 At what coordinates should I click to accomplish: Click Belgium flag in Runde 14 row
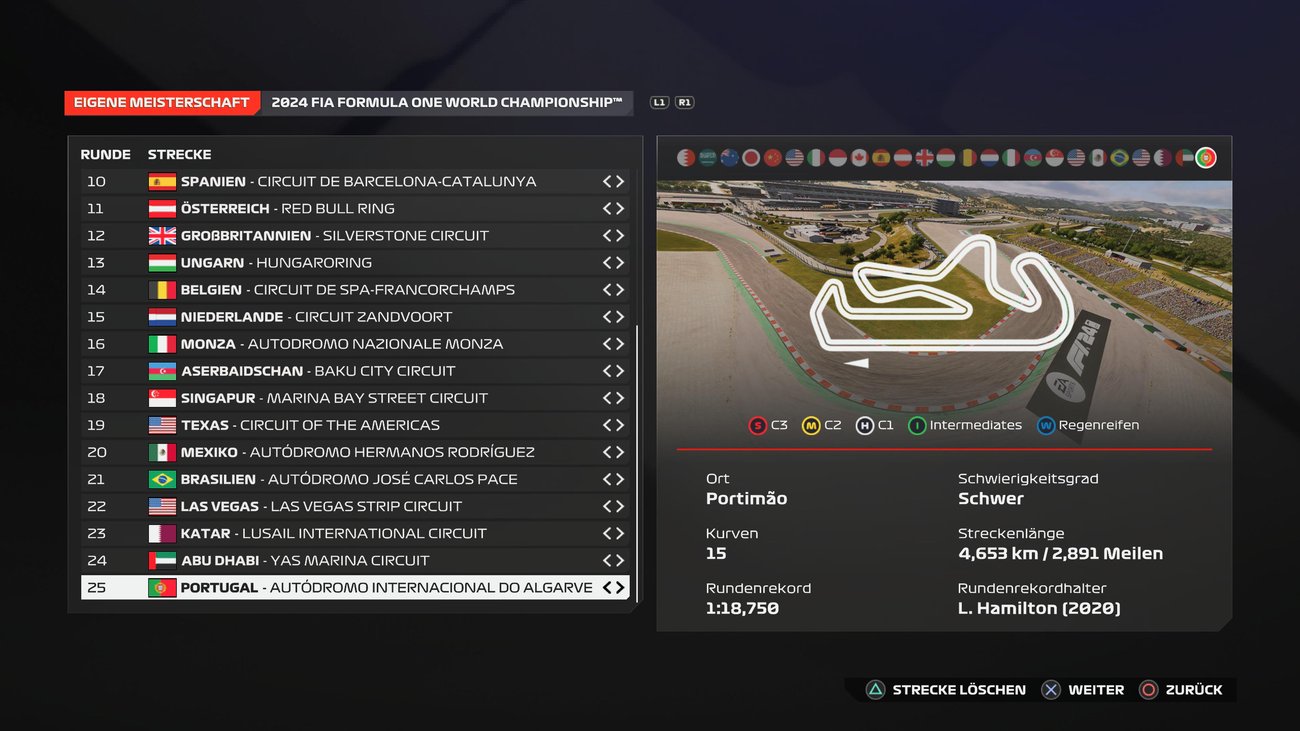(162, 290)
